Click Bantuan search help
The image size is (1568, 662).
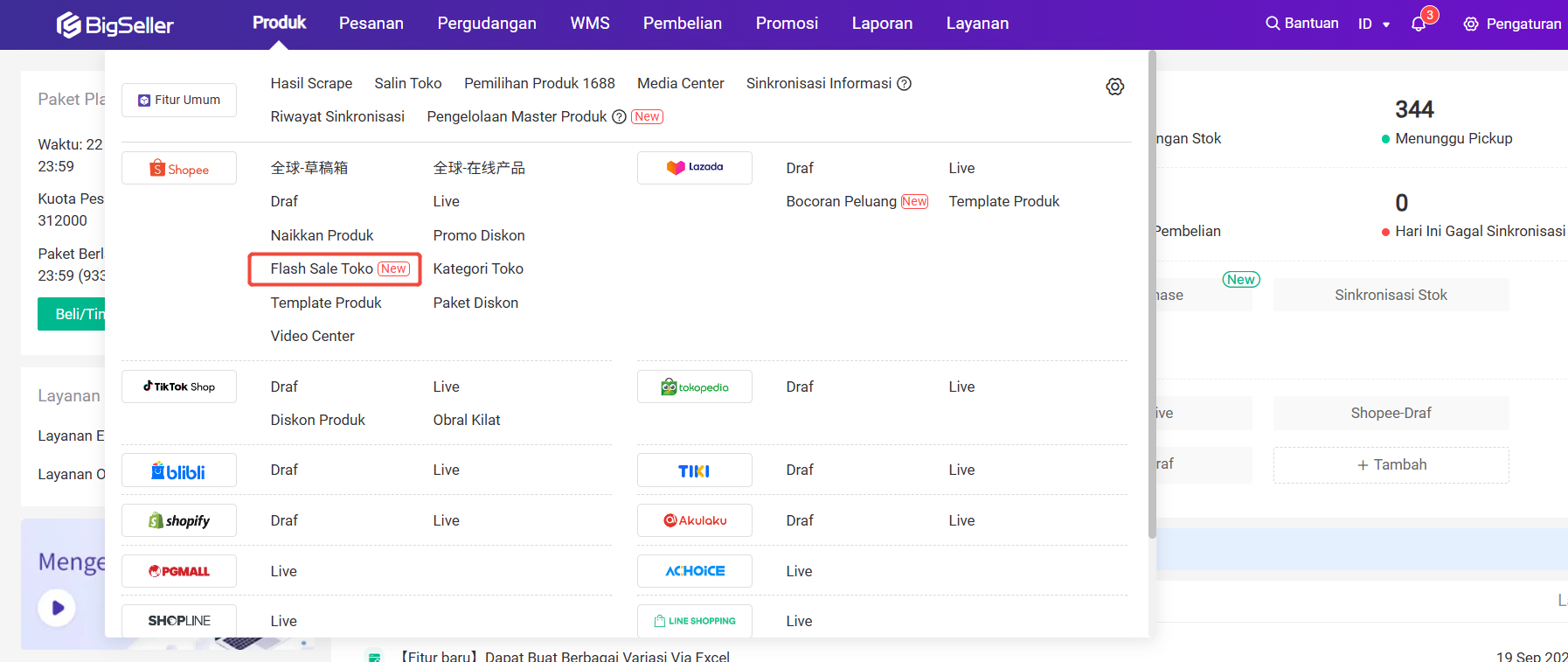point(1302,24)
